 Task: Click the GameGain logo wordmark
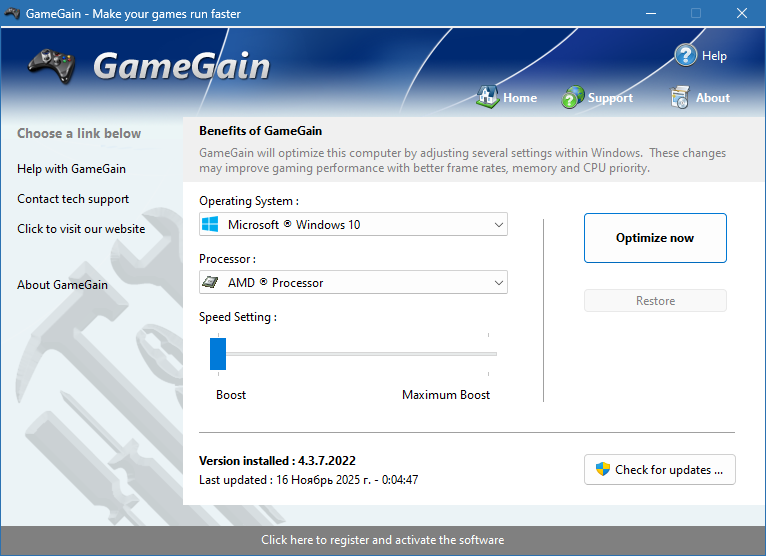tap(181, 66)
